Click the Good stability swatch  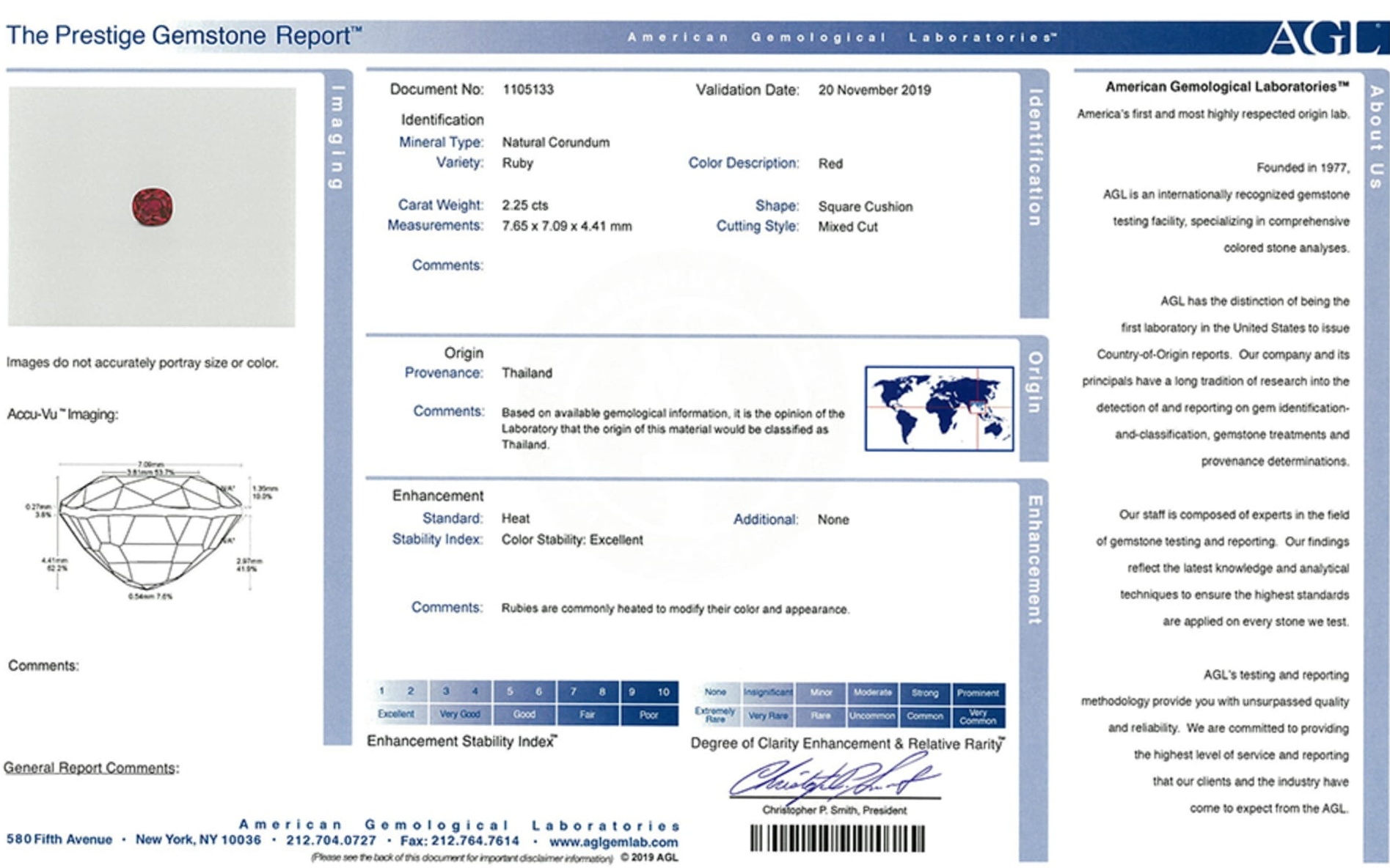pos(524,714)
